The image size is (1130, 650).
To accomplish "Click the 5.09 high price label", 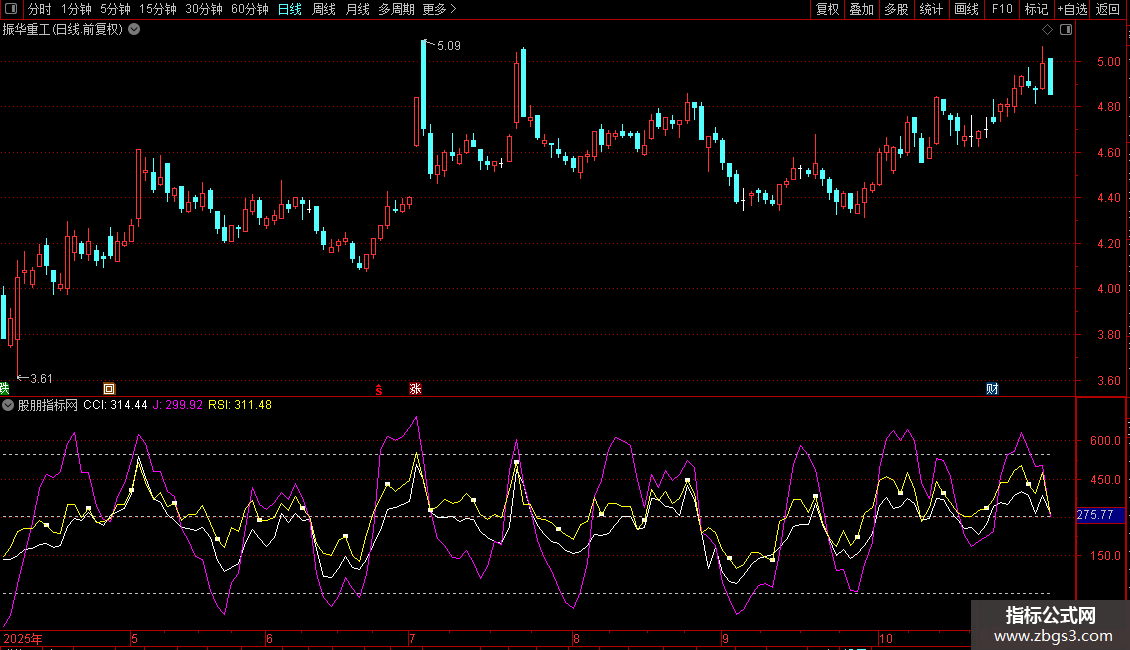I will [449, 46].
